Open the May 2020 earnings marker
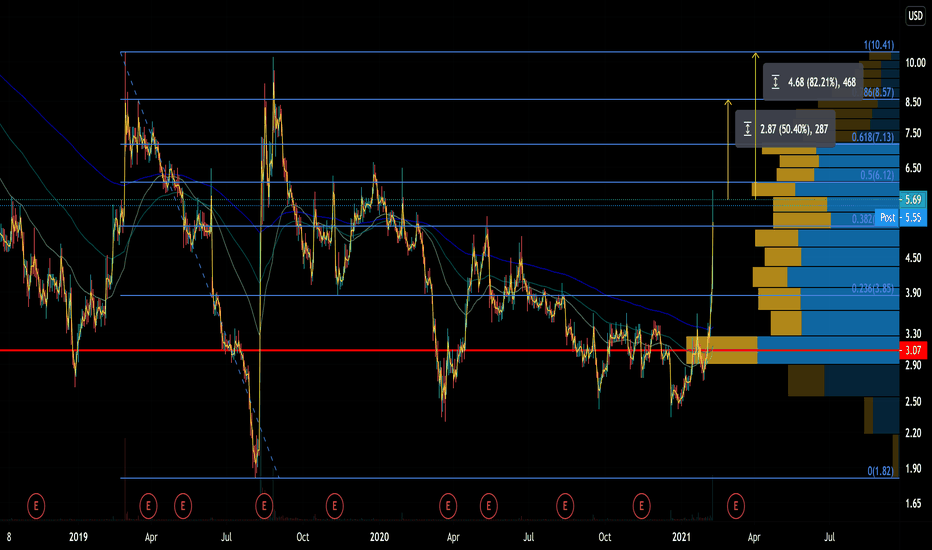The height and width of the screenshot is (550, 932). [x=489, y=507]
